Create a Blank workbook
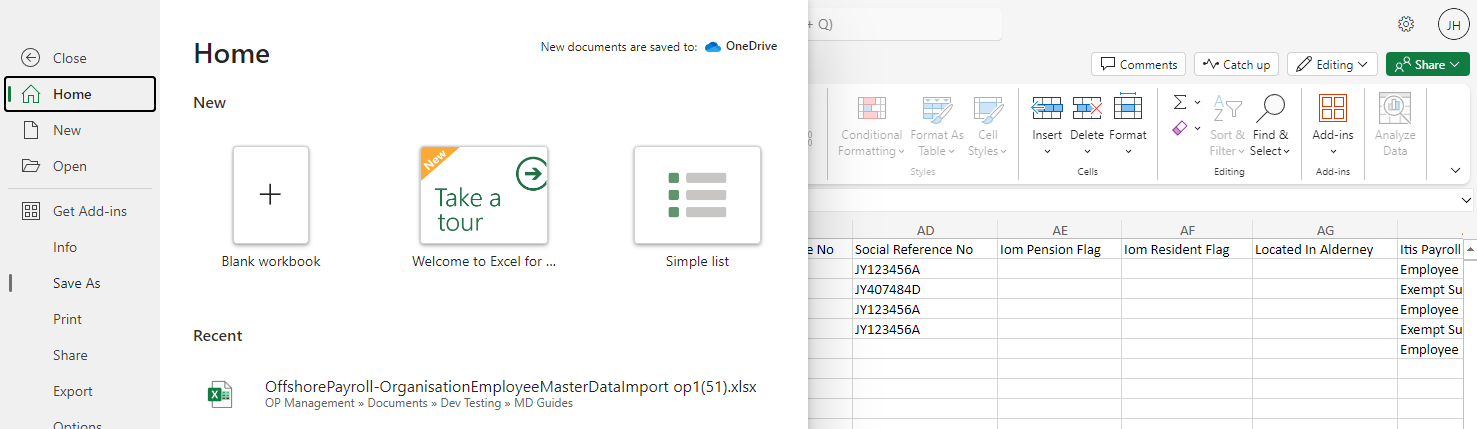The image size is (1477, 429). pos(271,195)
